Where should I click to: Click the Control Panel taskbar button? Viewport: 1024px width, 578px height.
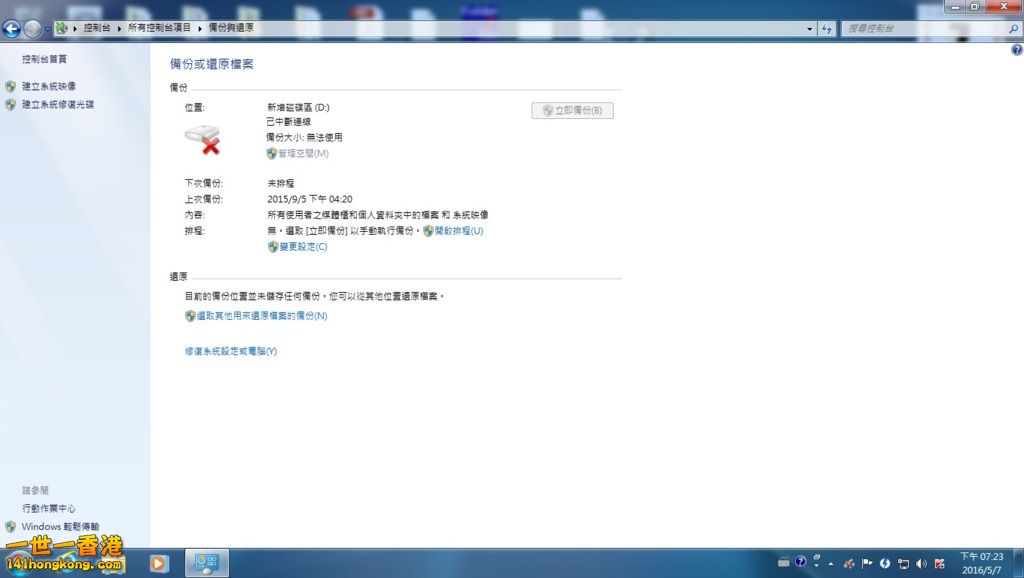207,563
